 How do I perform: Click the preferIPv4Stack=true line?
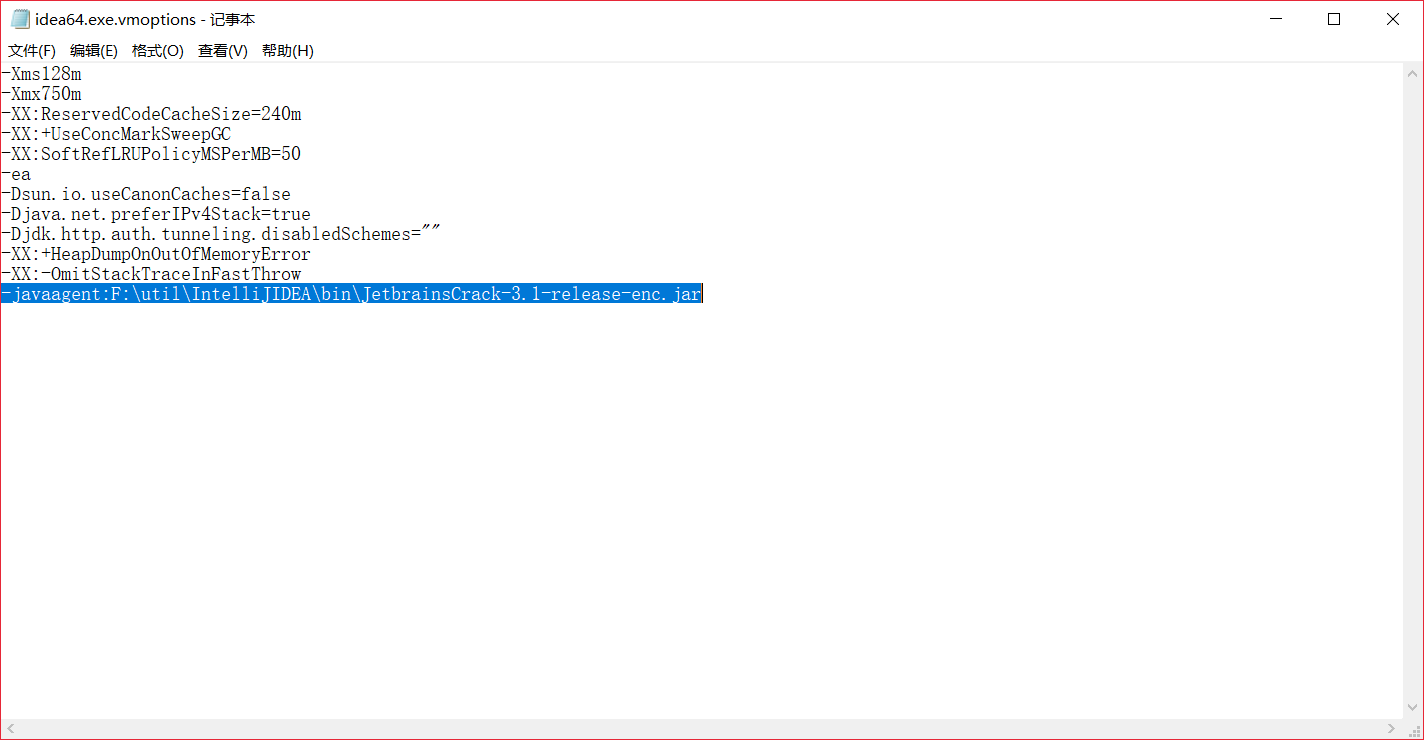[x=157, y=214]
